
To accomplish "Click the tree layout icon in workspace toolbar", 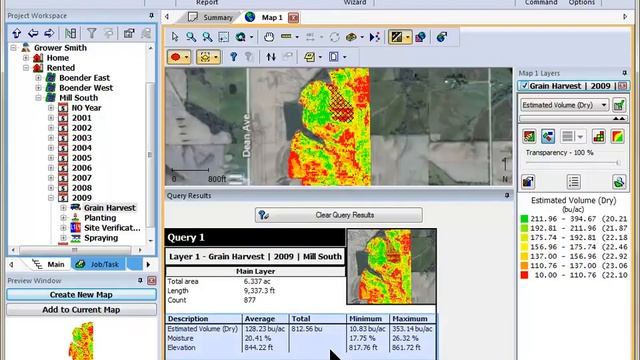I will point(70,33).
